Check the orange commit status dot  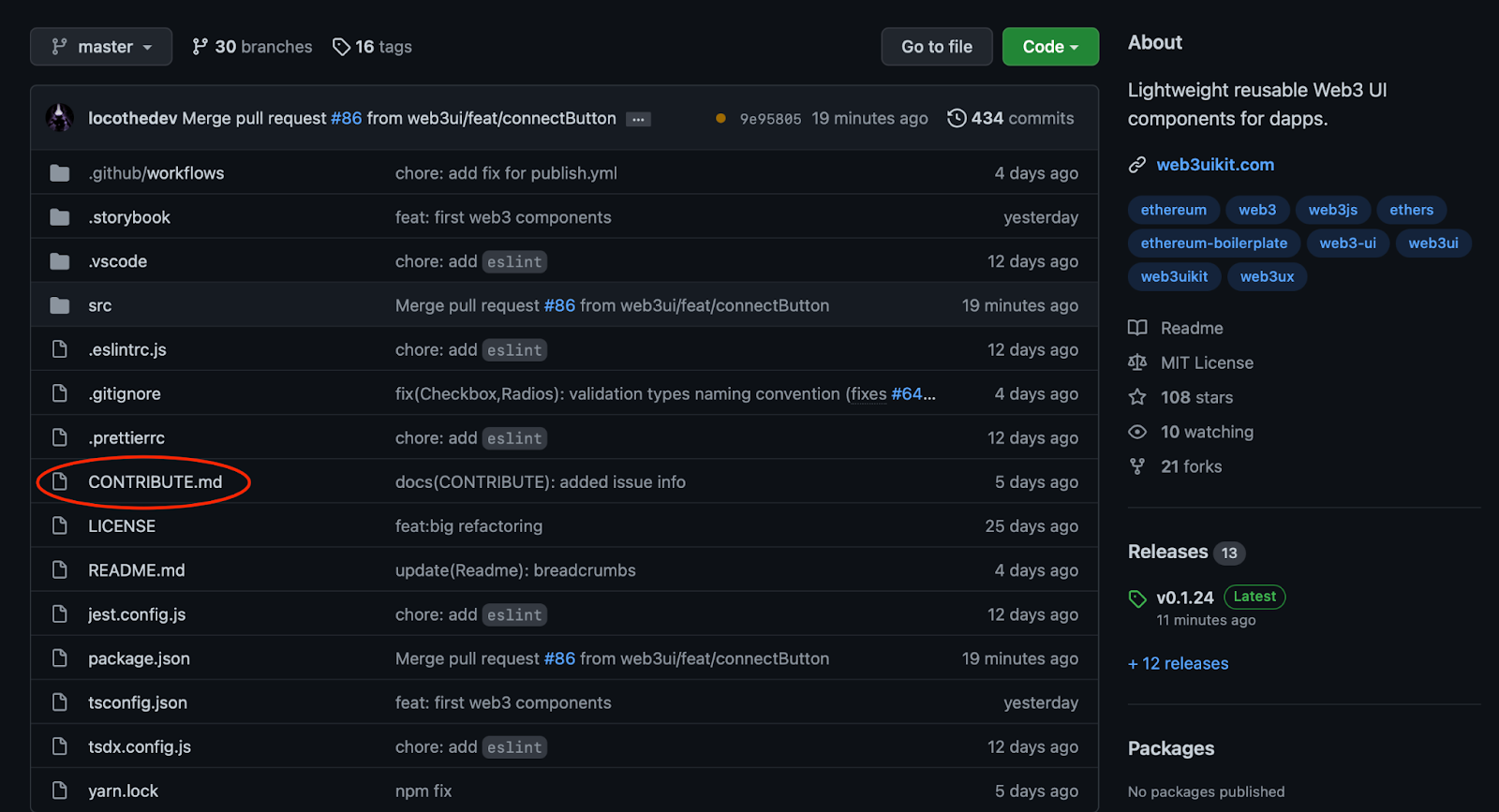[720, 118]
